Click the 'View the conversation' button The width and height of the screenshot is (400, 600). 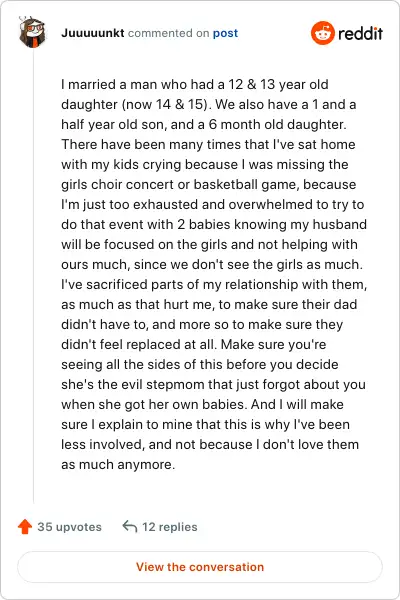click(x=200, y=567)
